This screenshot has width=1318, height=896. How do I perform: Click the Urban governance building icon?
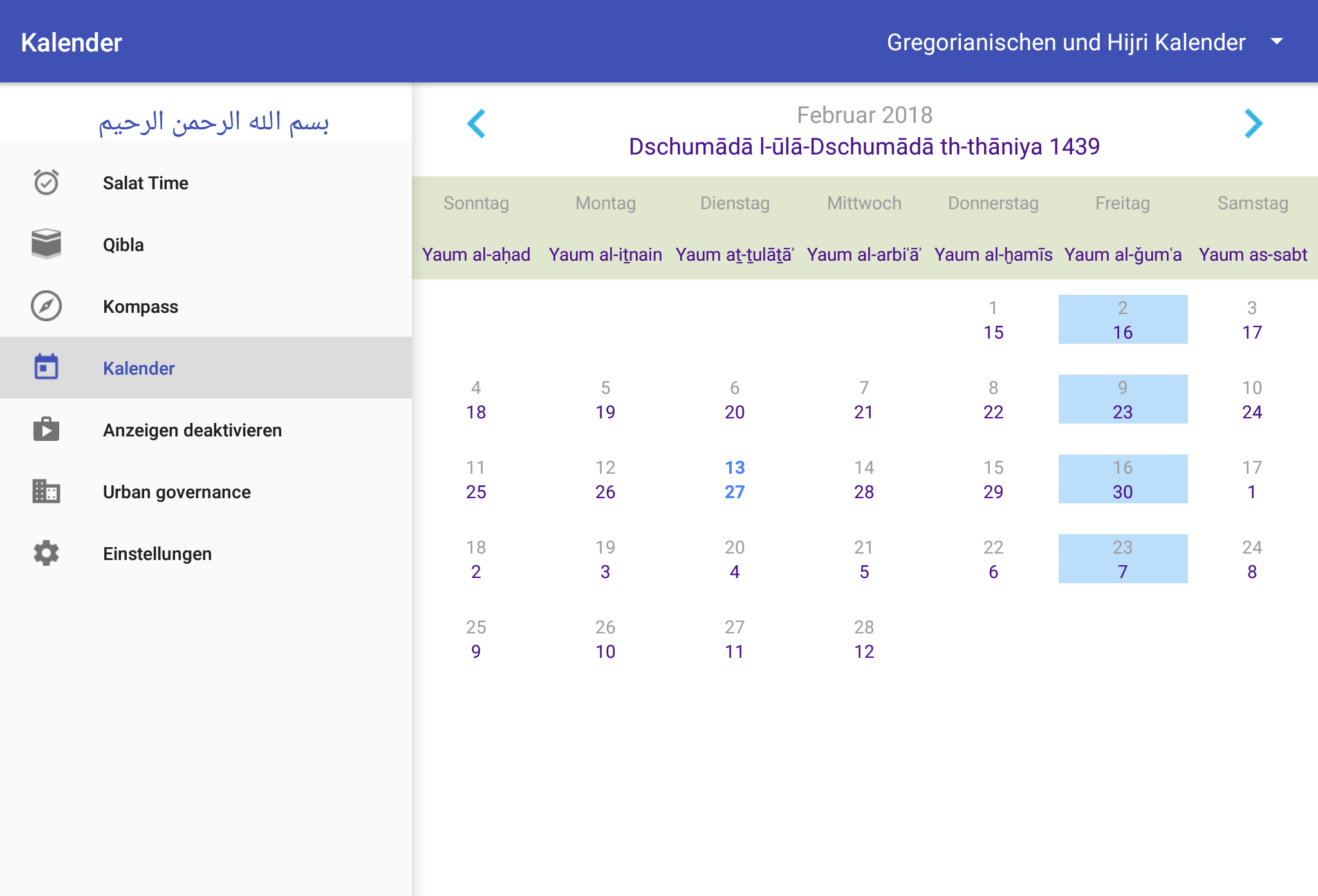[46, 491]
